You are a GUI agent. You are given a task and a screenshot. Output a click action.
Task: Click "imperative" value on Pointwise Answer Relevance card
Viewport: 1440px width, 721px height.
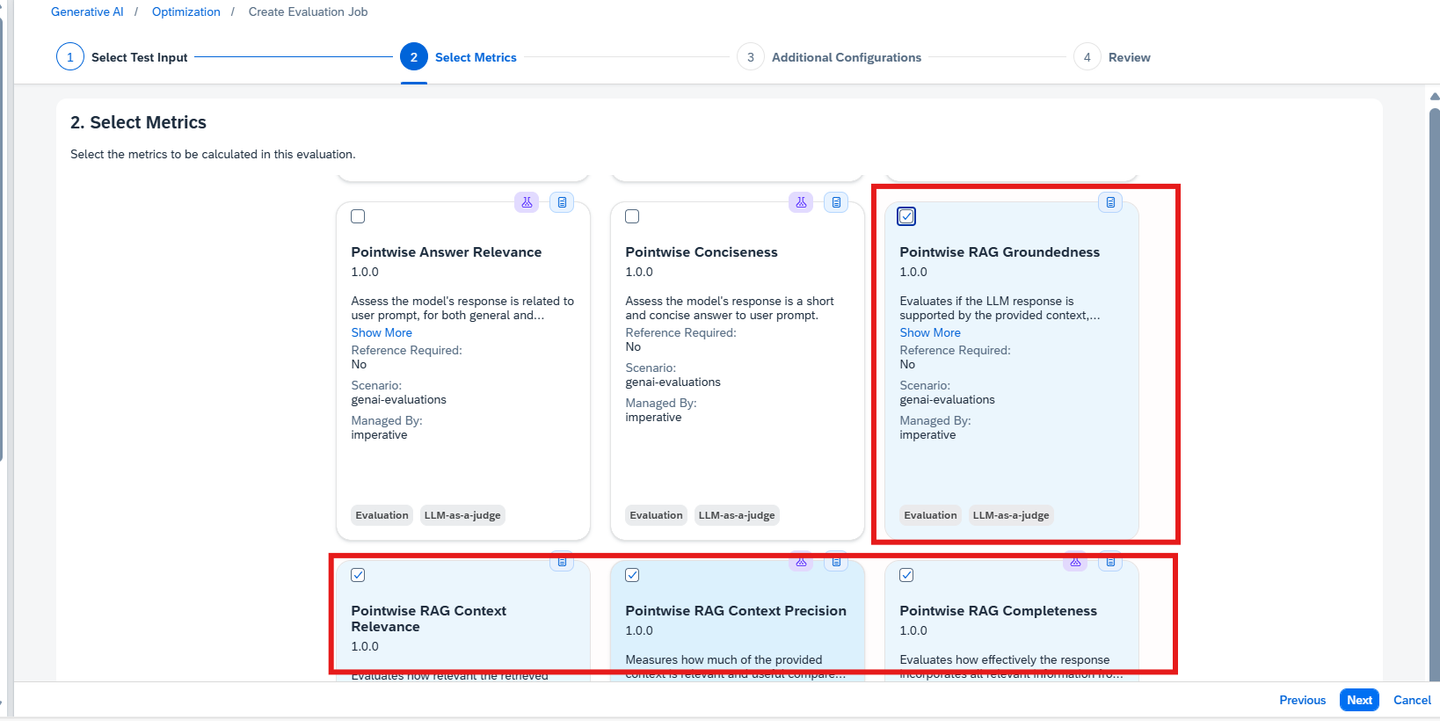point(379,436)
